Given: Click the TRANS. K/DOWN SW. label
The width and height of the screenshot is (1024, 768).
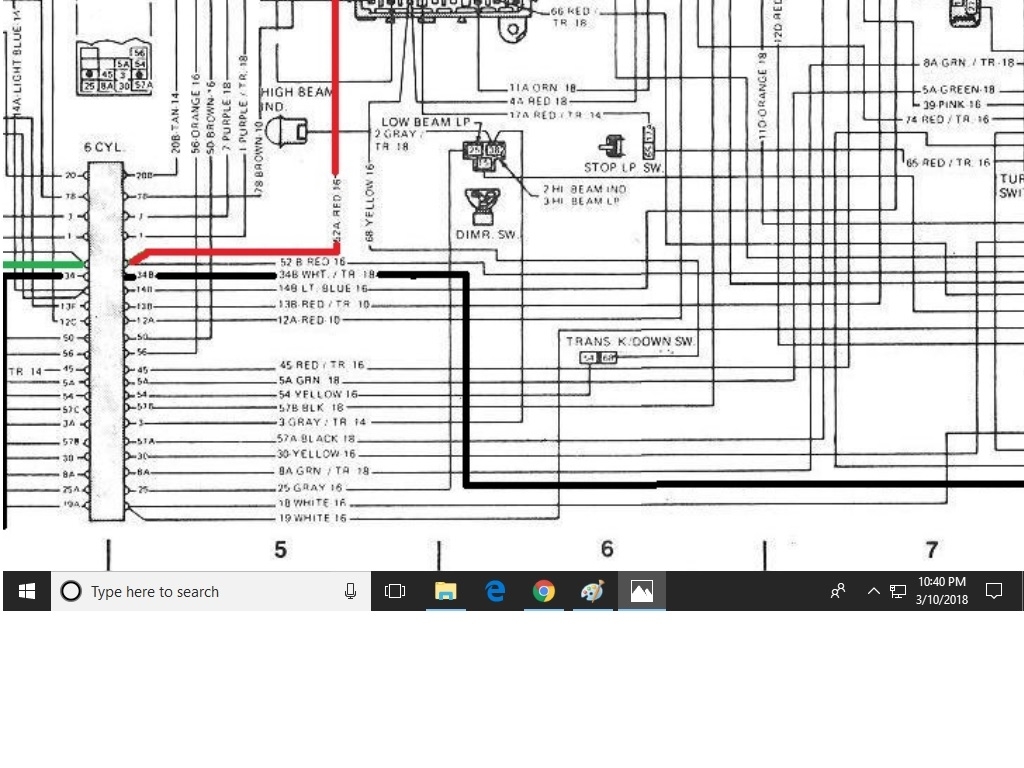Looking at the screenshot, I should [630, 342].
